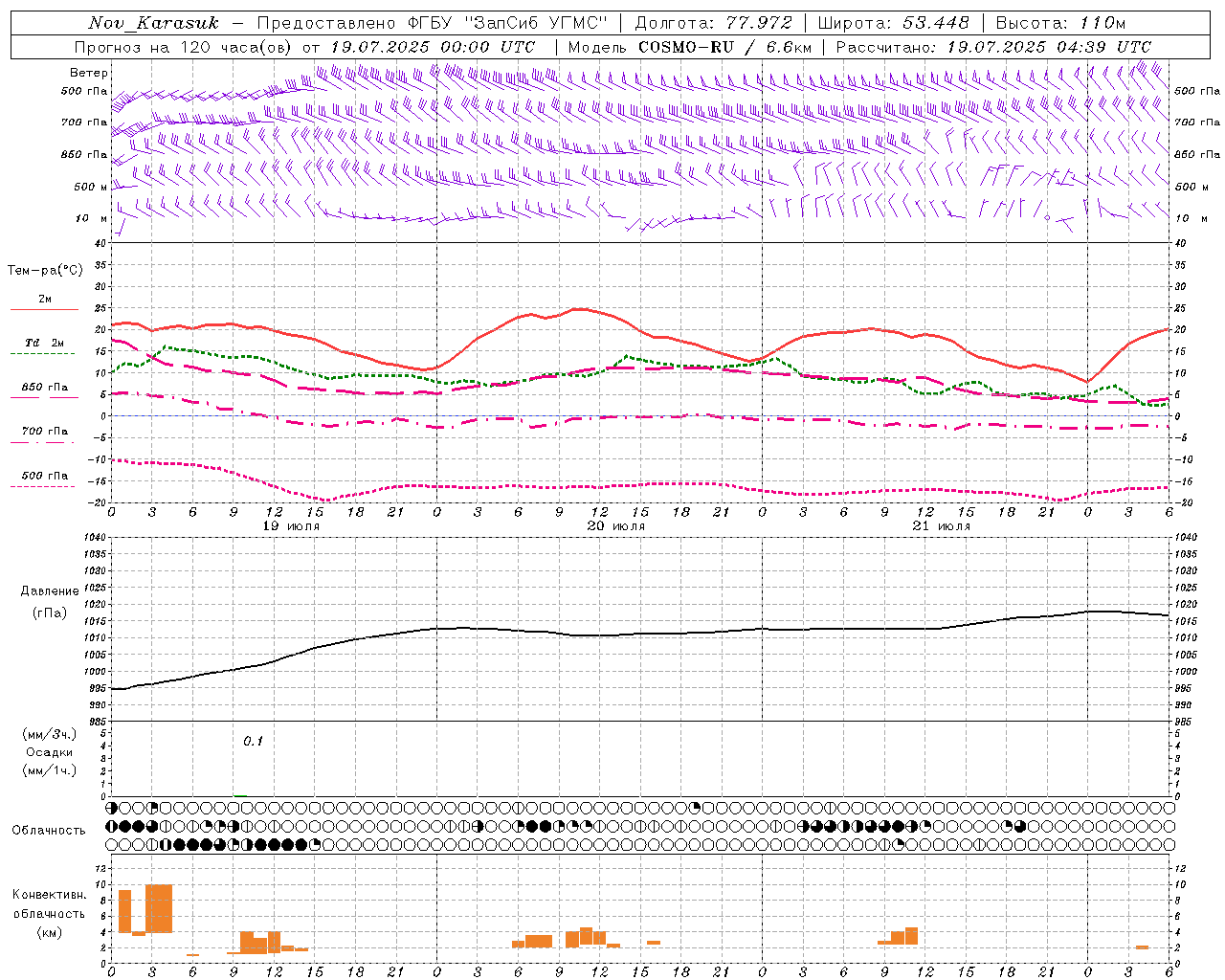Click the 'Конвективн.' convective cloud label
Image resolution: width=1225 pixels, height=980 pixels.
(49, 895)
